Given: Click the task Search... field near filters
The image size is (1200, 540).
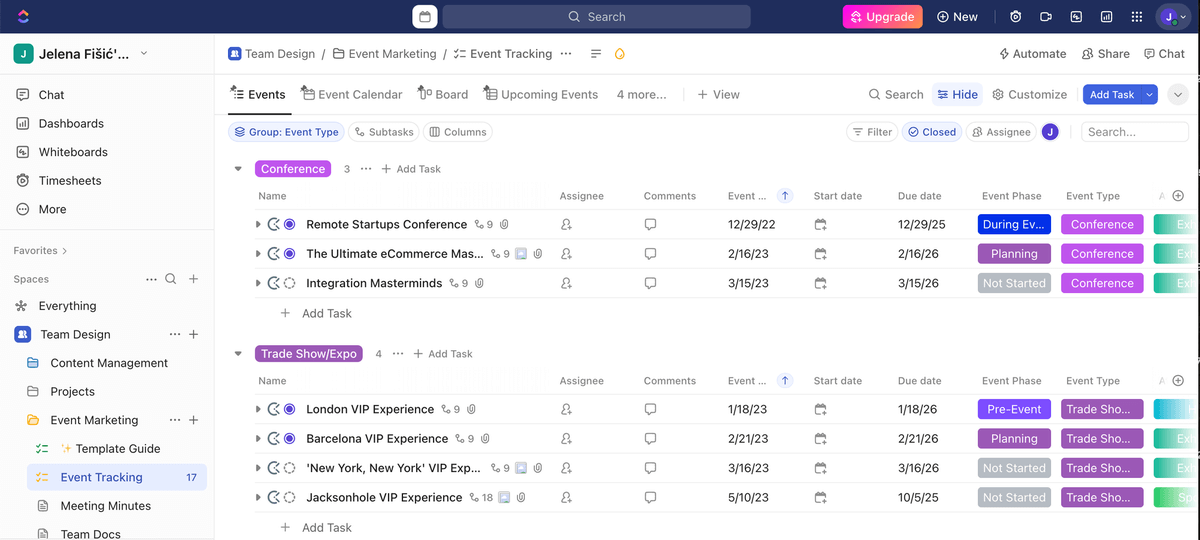Looking at the screenshot, I should click(1135, 132).
